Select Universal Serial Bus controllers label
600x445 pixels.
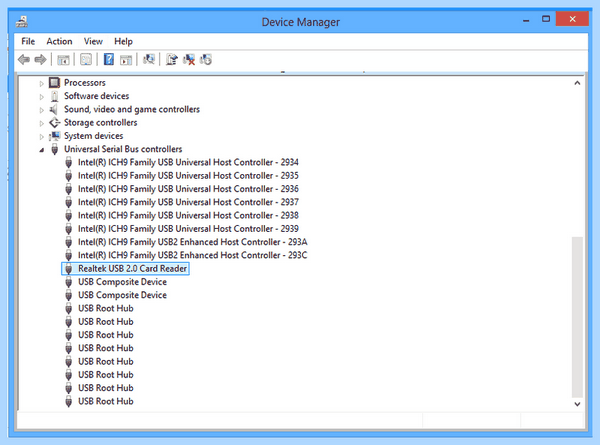(123, 149)
